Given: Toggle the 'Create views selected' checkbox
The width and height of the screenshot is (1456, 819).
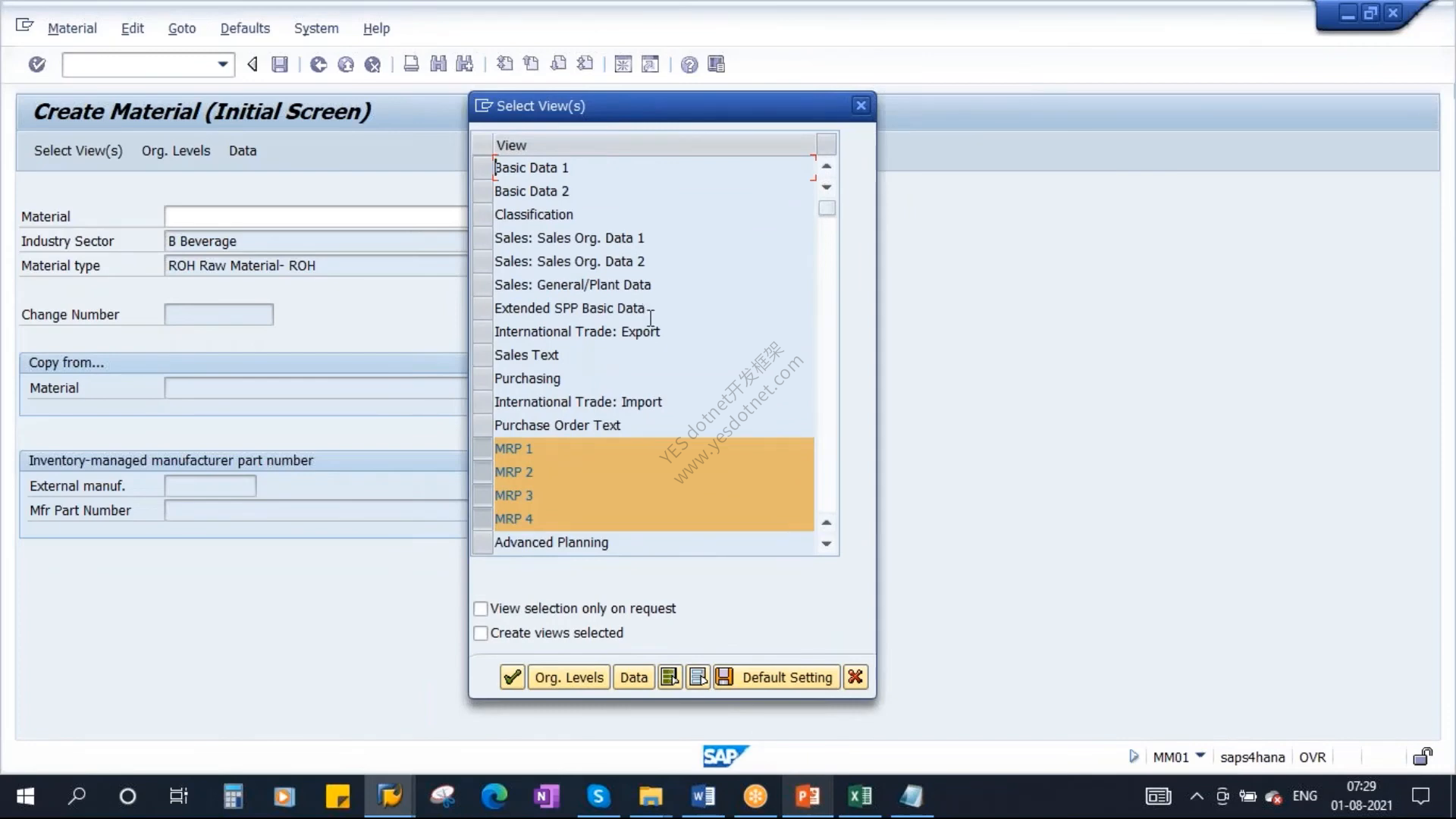Looking at the screenshot, I should 481,632.
